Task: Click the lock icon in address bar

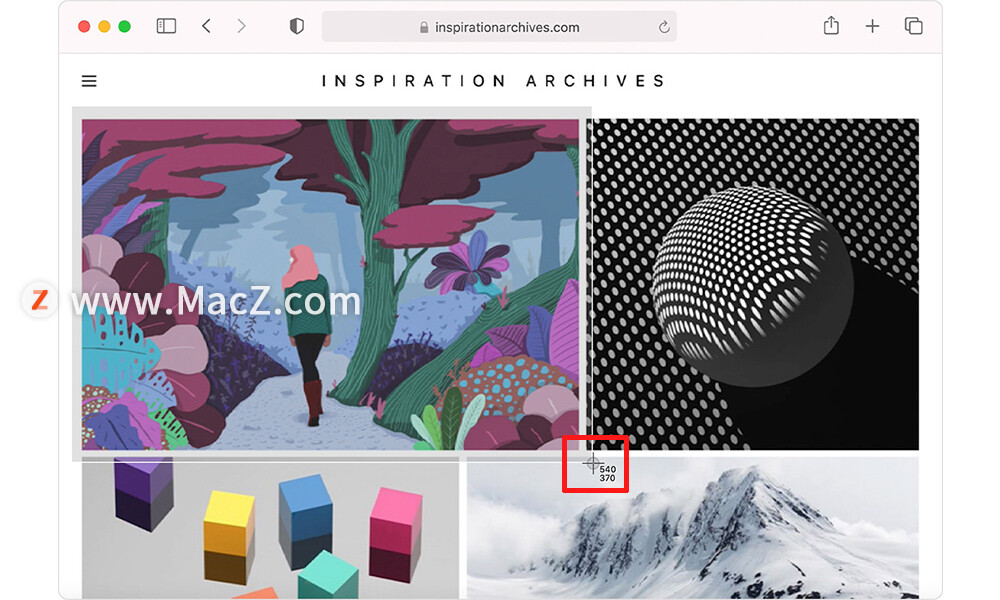Action: (x=424, y=27)
